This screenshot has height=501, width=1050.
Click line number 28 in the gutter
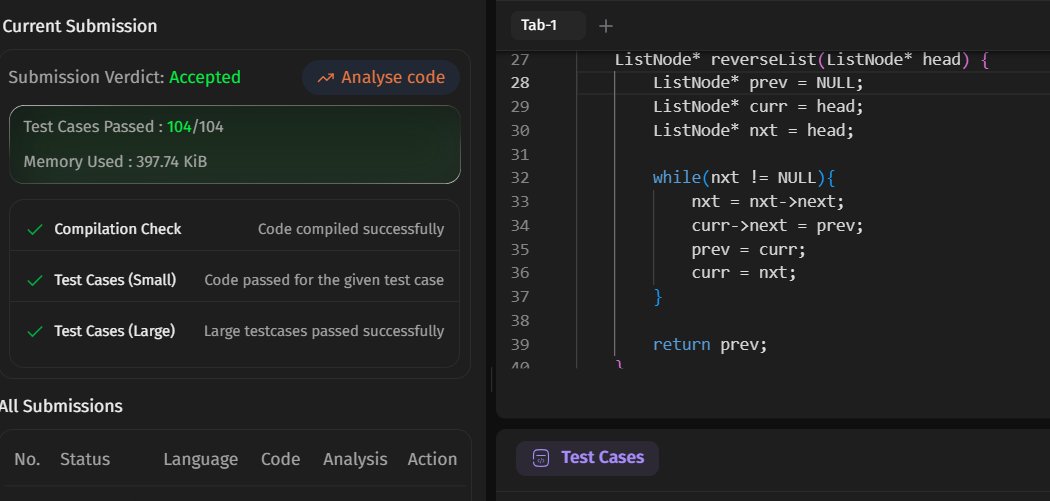click(x=520, y=83)
